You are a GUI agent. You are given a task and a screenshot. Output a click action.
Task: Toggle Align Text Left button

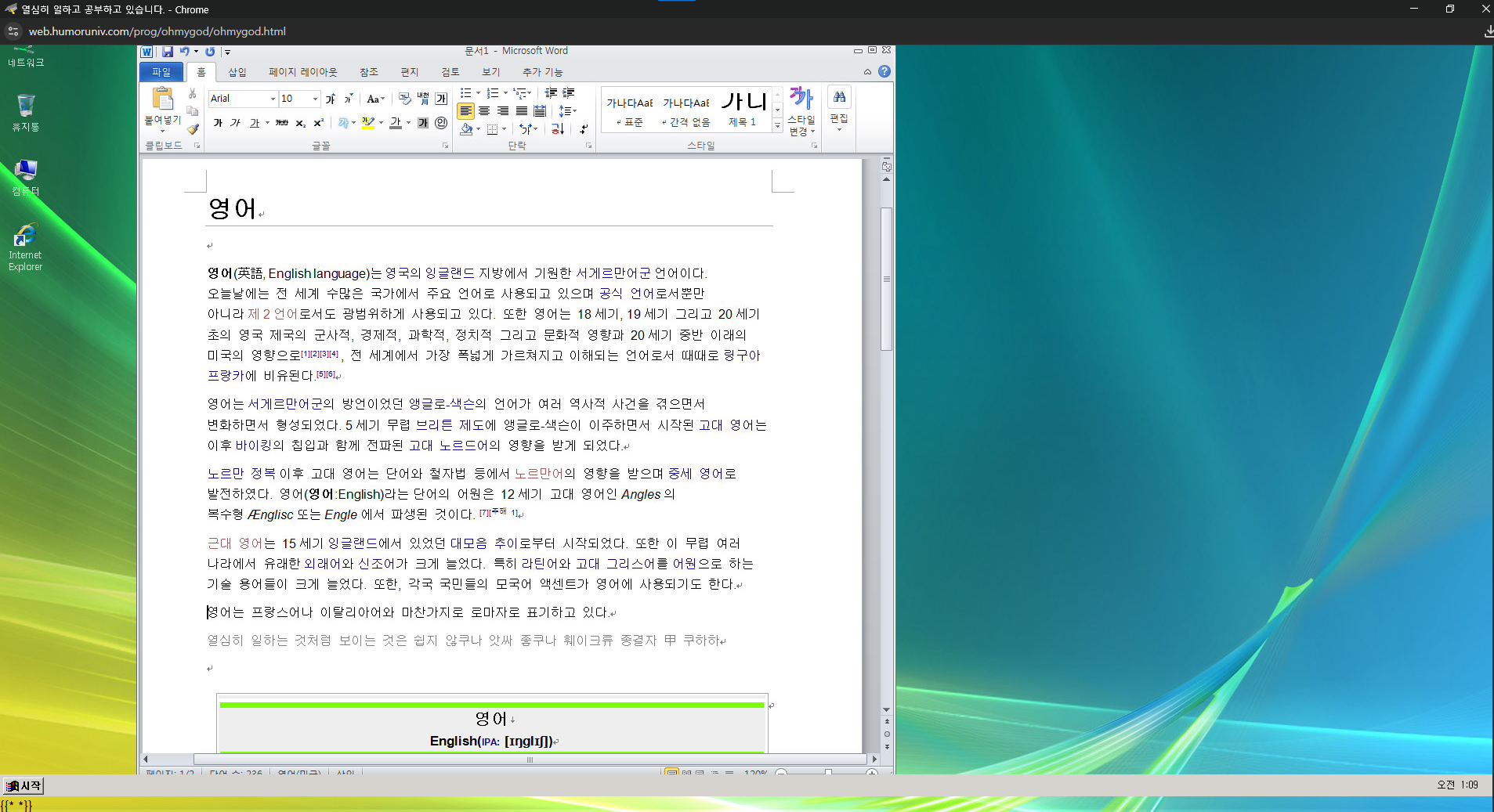pos(465,111)
